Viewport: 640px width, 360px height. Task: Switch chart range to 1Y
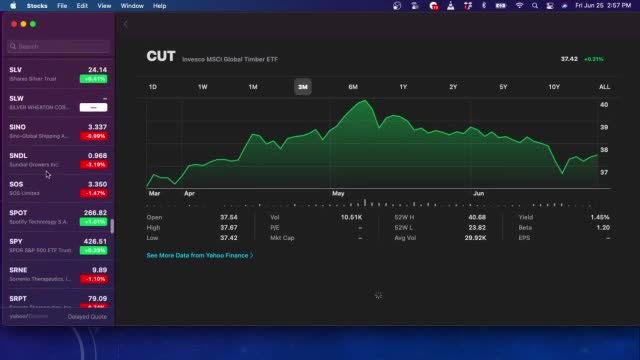(403, 87)
